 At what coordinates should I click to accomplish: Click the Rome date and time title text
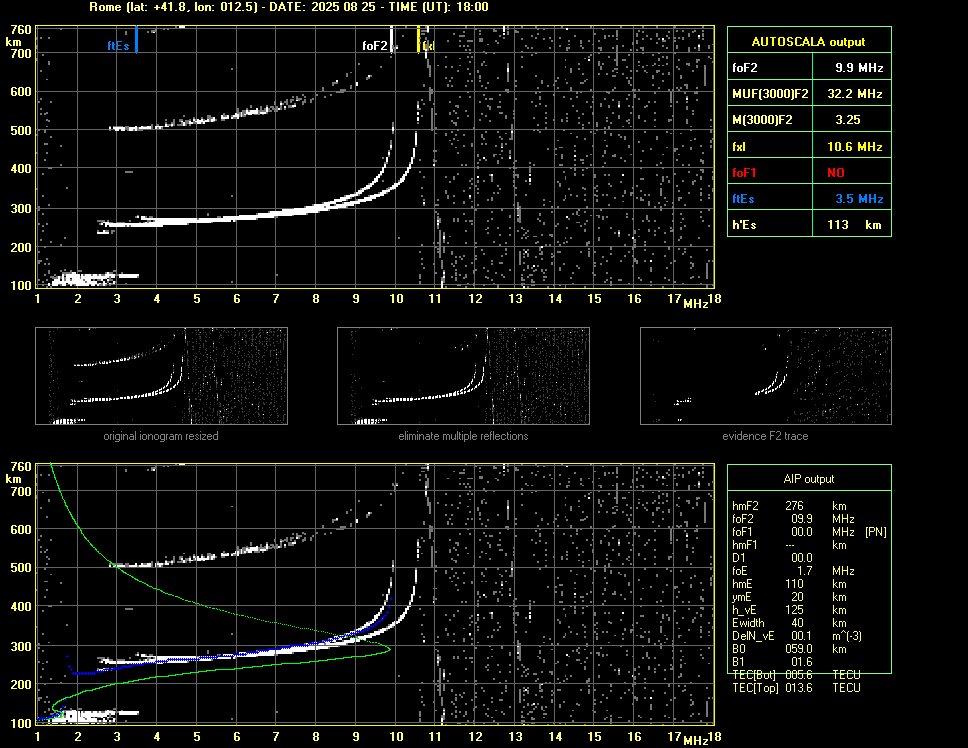tap(289, 7)
